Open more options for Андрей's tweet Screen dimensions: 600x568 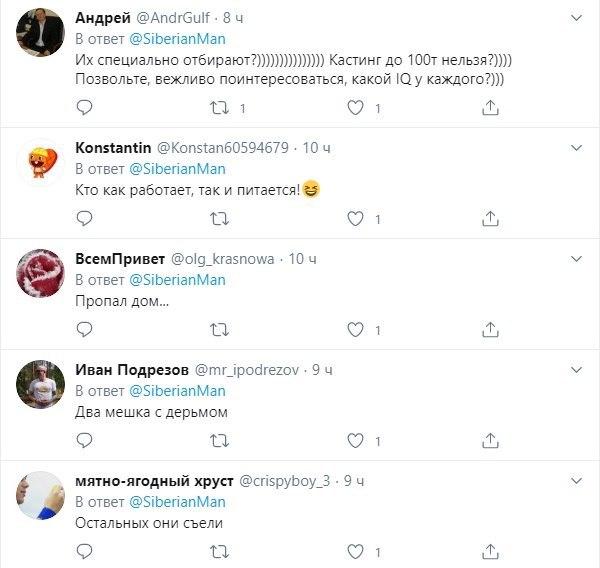[x=577, y=18]
